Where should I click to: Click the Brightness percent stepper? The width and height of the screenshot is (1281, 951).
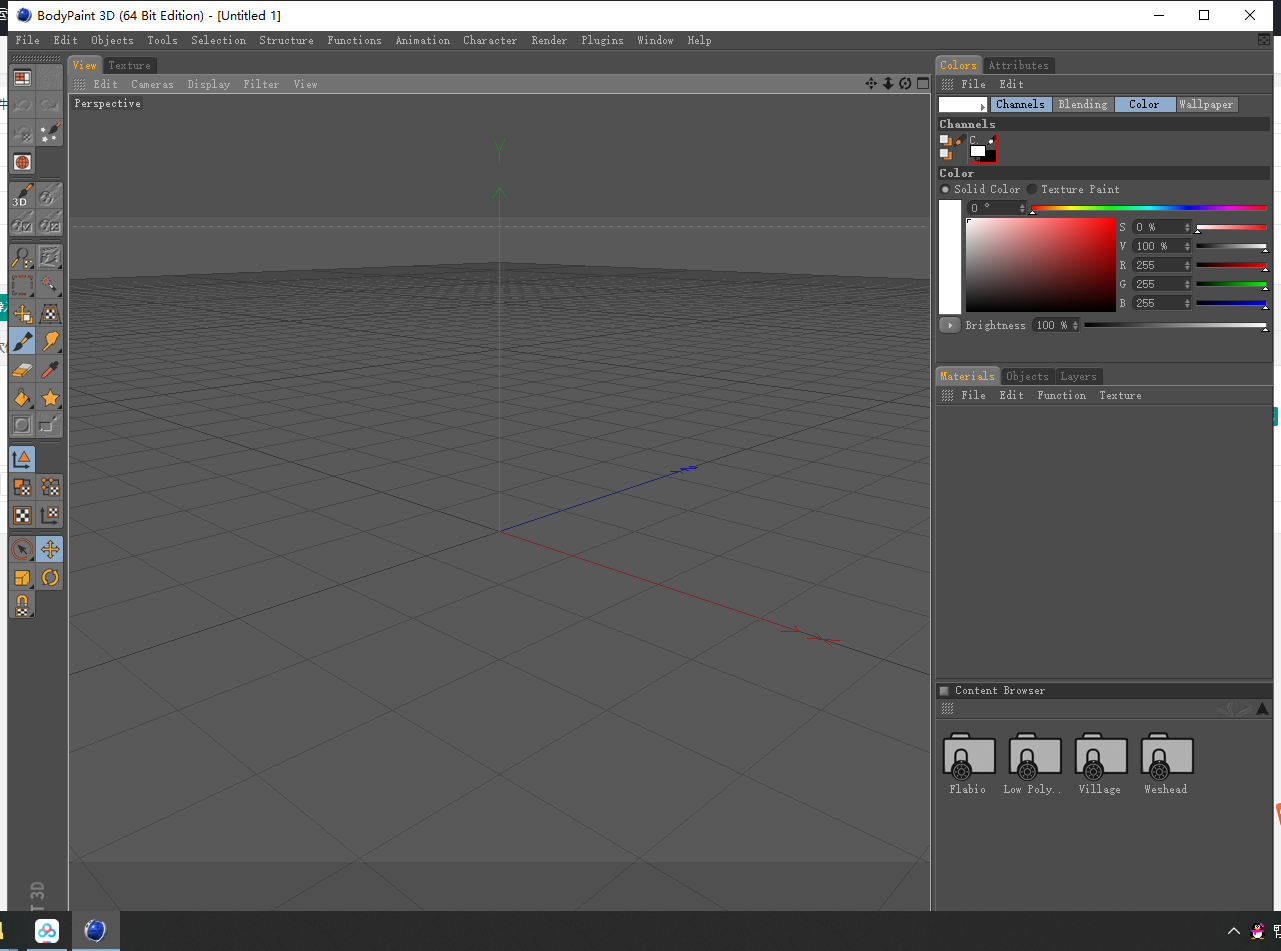1076,325
